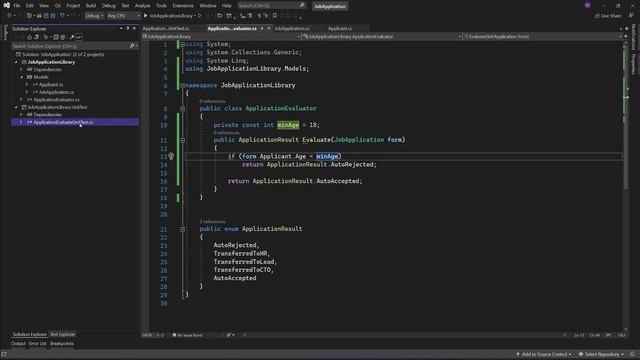Collapse the namespace code block
Viewport: 640px width, 360px height.
pyautogui.click(x=182, y=85)
